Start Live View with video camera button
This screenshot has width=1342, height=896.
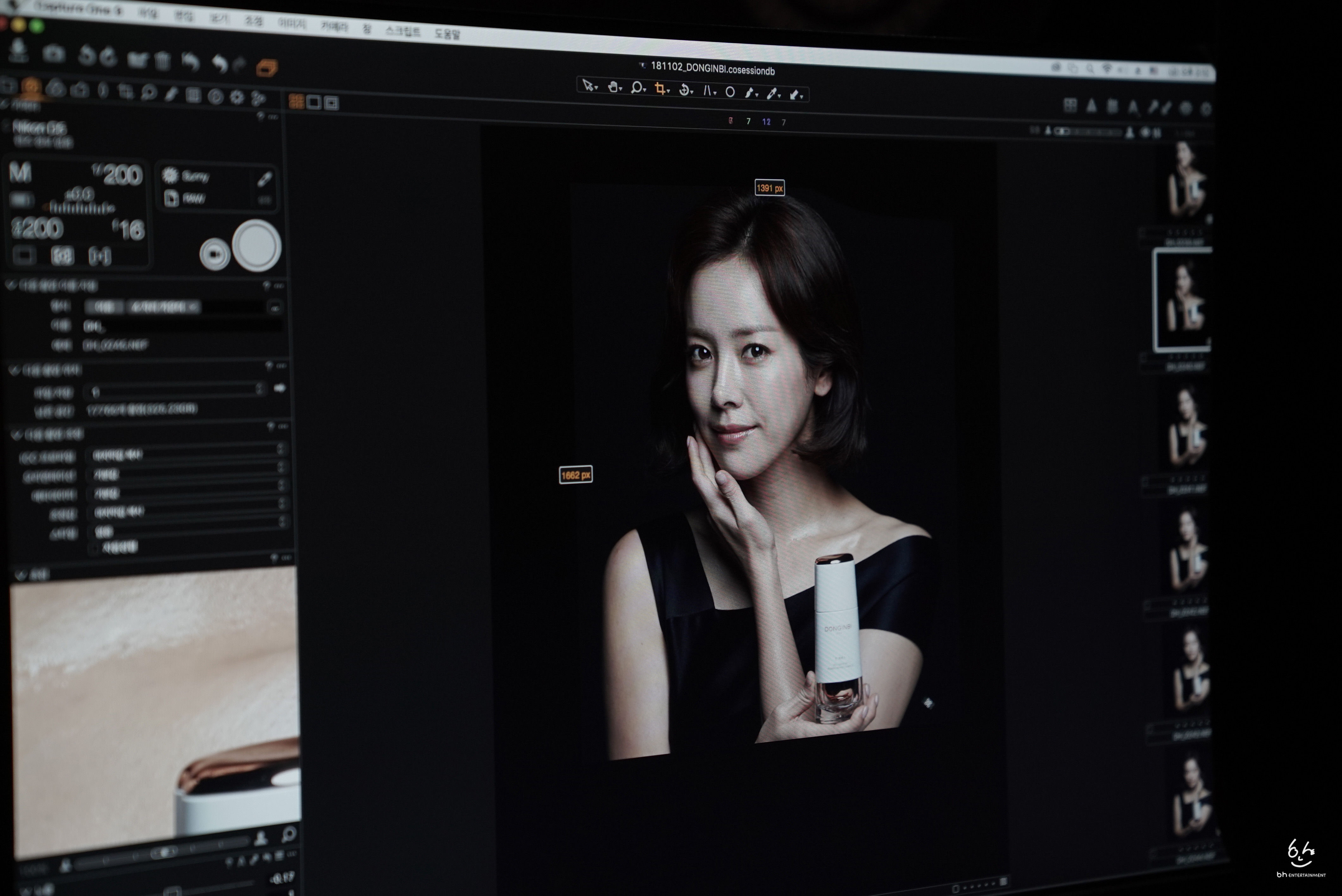(x=215, y=254)
